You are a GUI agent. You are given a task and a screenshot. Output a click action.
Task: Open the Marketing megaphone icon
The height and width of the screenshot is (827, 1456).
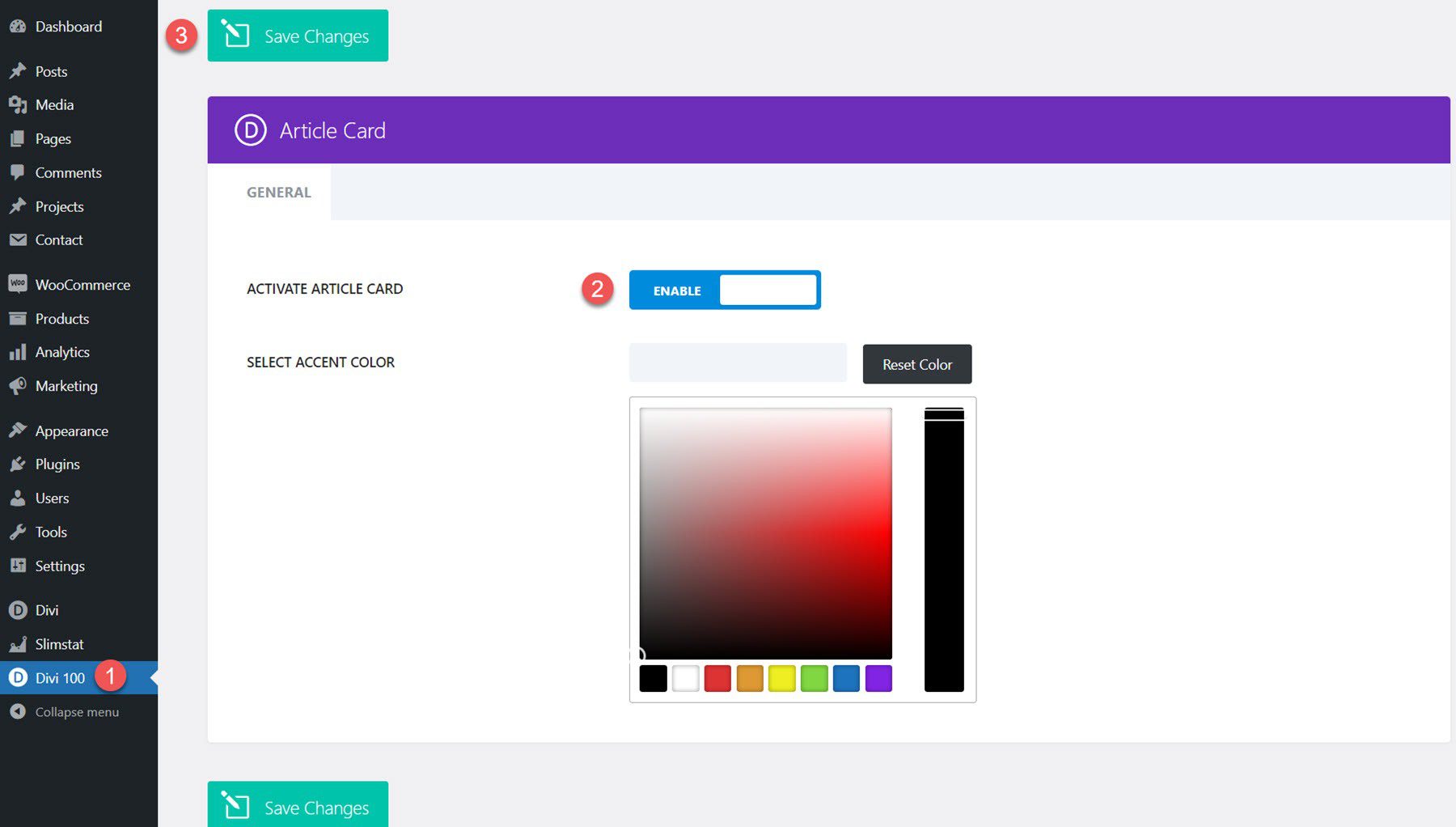(x=18, y=386)
